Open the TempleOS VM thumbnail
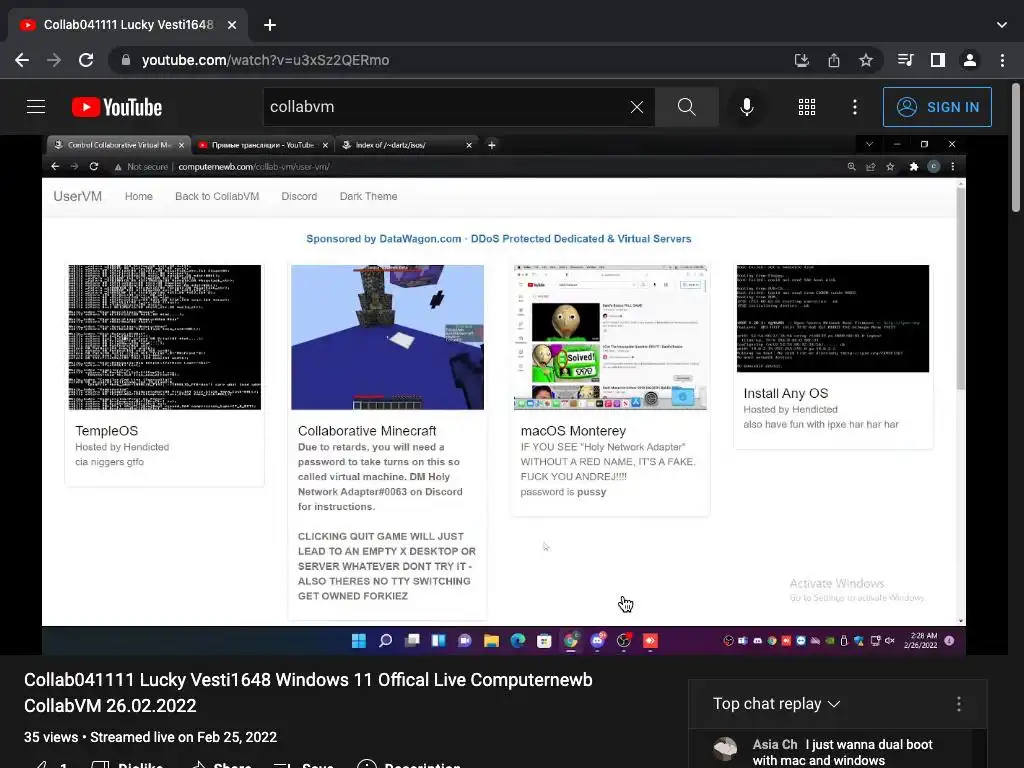This screenshot has width=1024, height=768. [165, 337]
